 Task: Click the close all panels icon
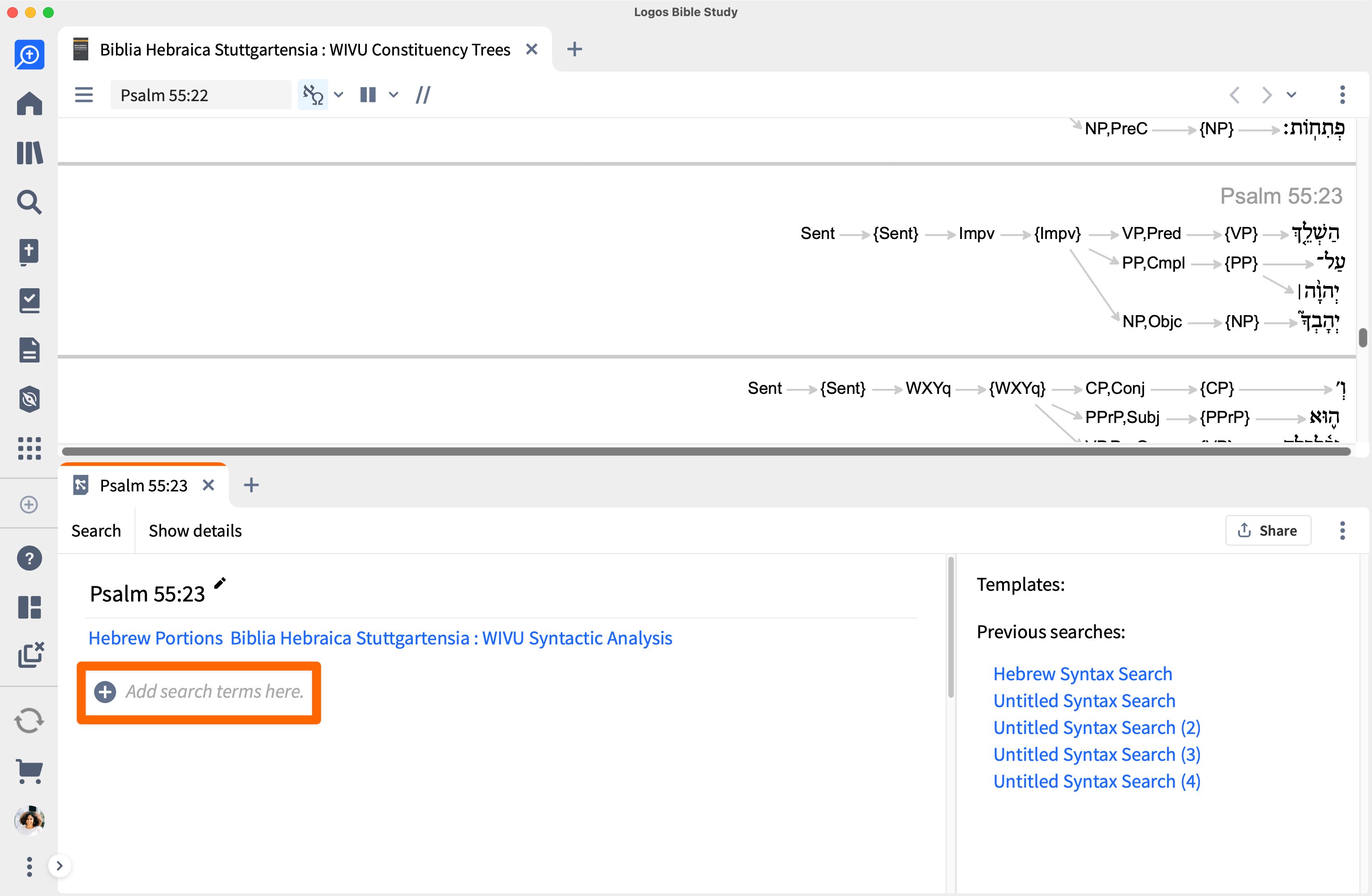[30, 655]
